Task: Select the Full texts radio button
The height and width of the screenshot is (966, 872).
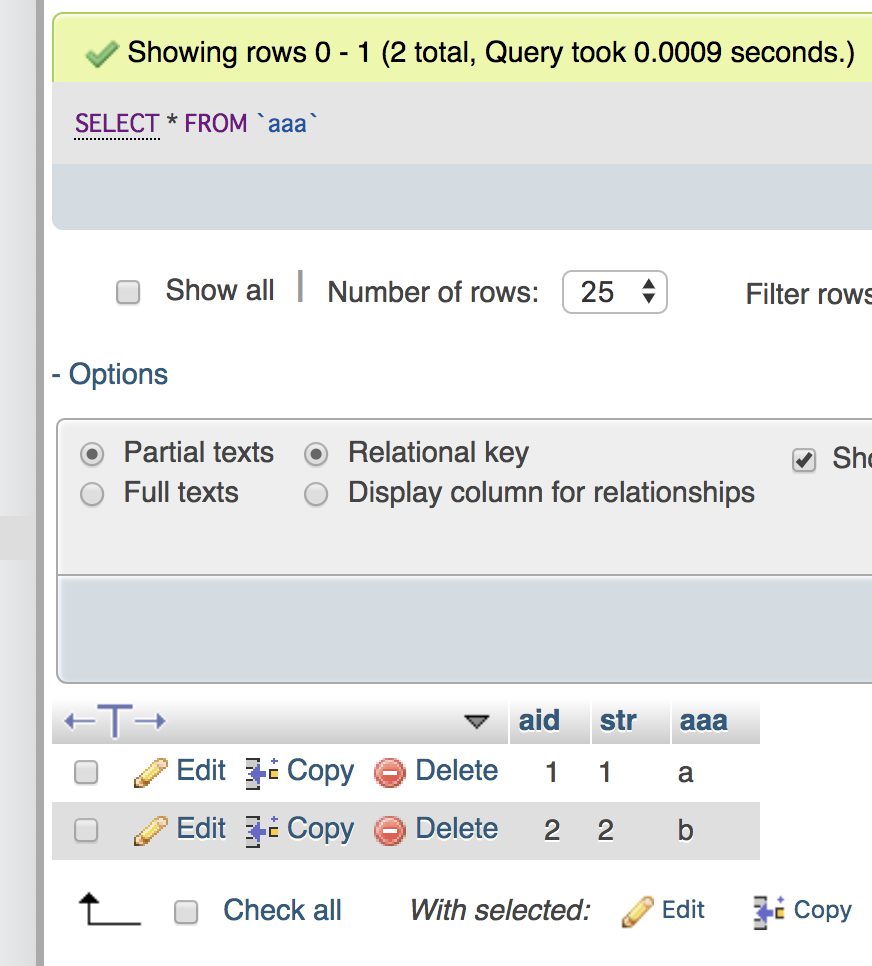Action: [x=92, y=494]
